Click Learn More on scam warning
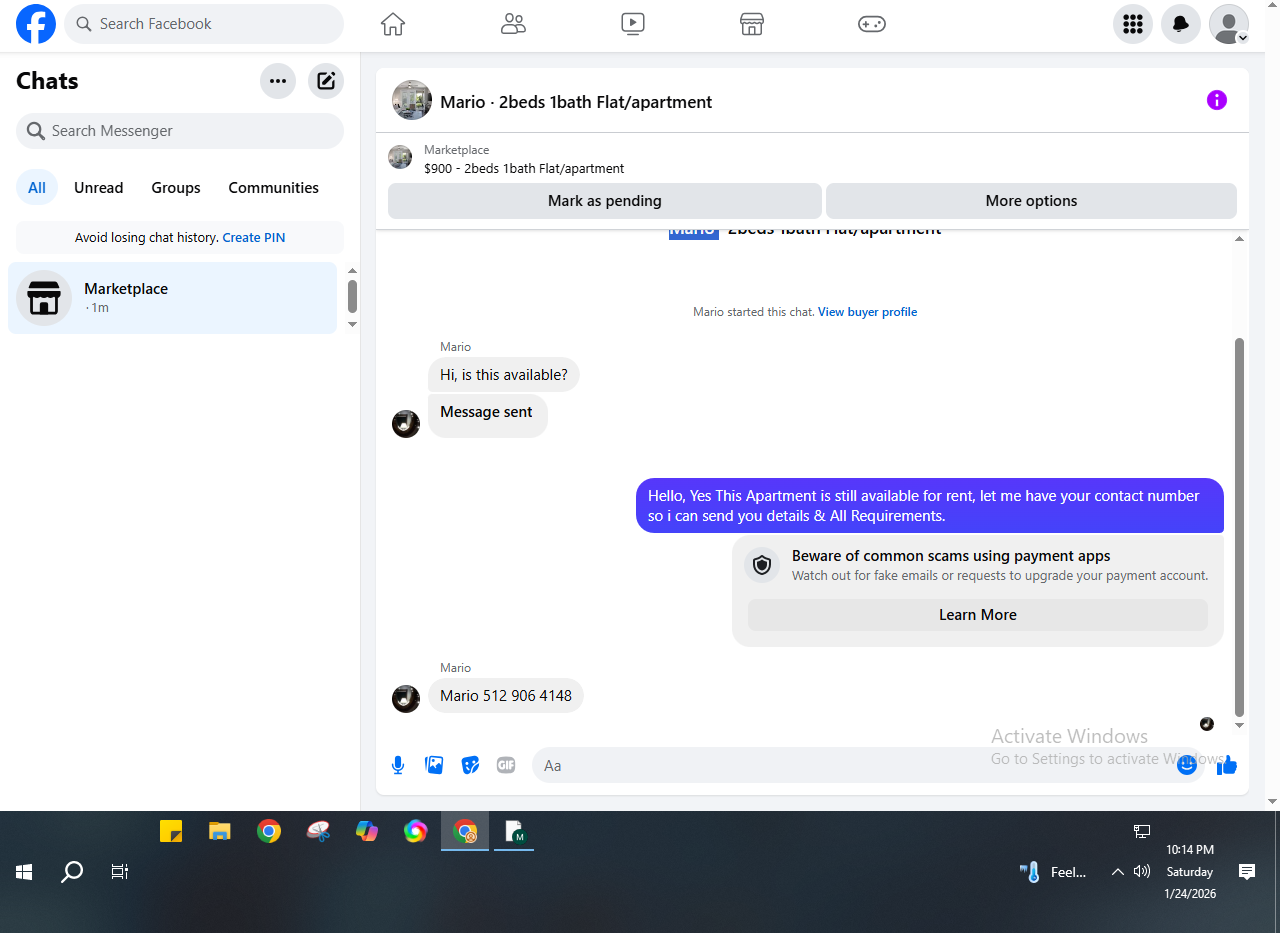The image size is (1280, 933). click(x=978, y=615)
